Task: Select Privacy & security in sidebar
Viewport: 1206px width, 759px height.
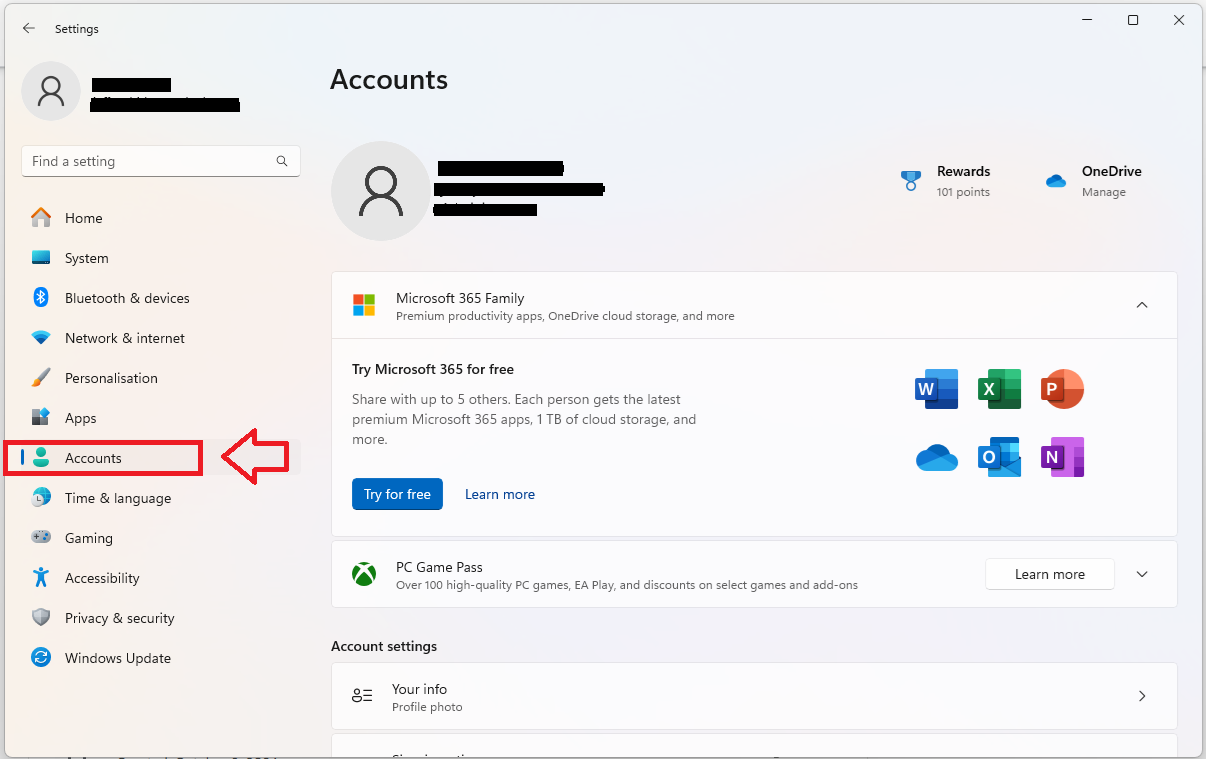Action: [119, 618]
